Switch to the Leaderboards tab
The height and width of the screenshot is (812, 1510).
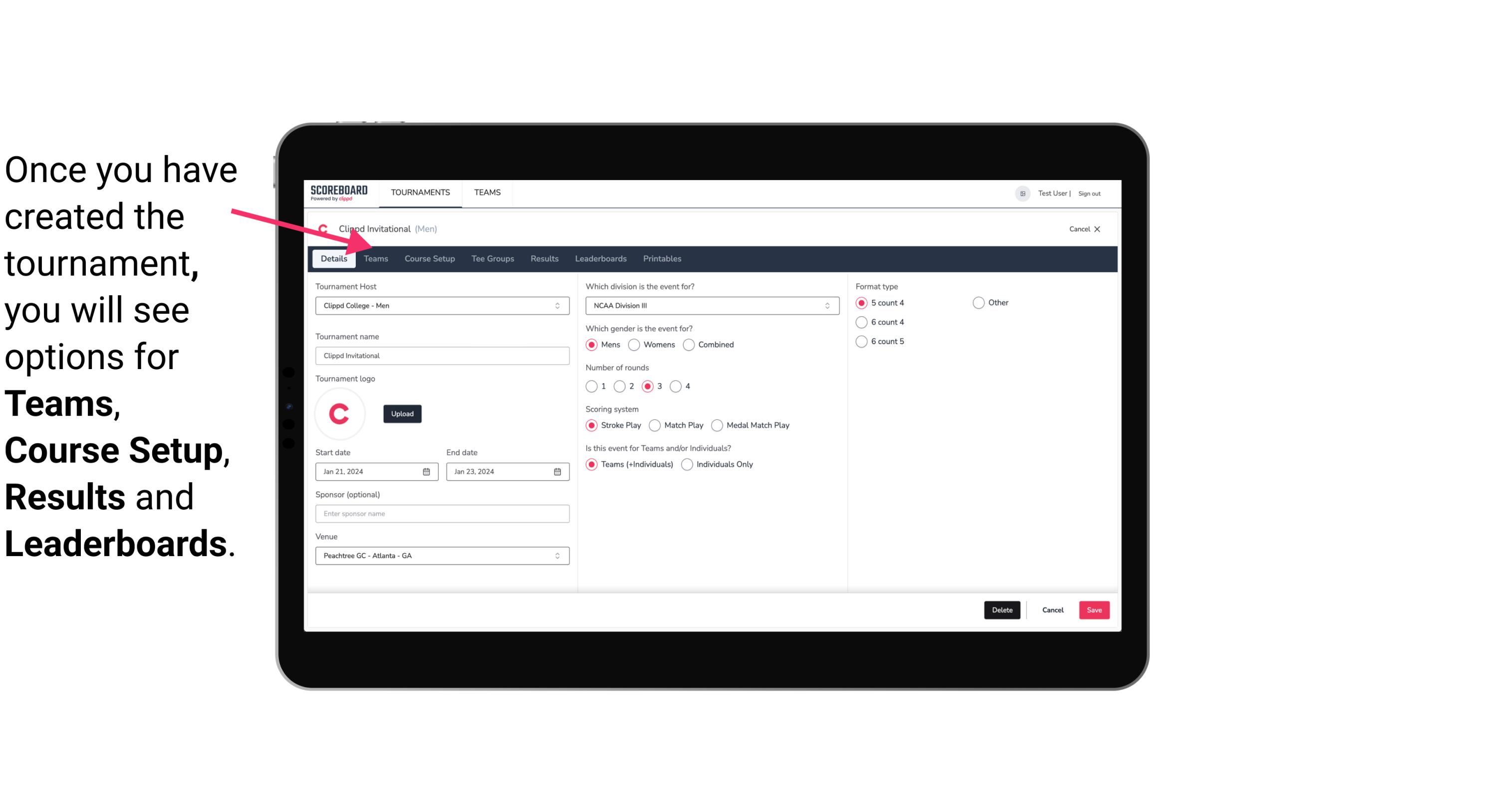[x=600, y=258]
